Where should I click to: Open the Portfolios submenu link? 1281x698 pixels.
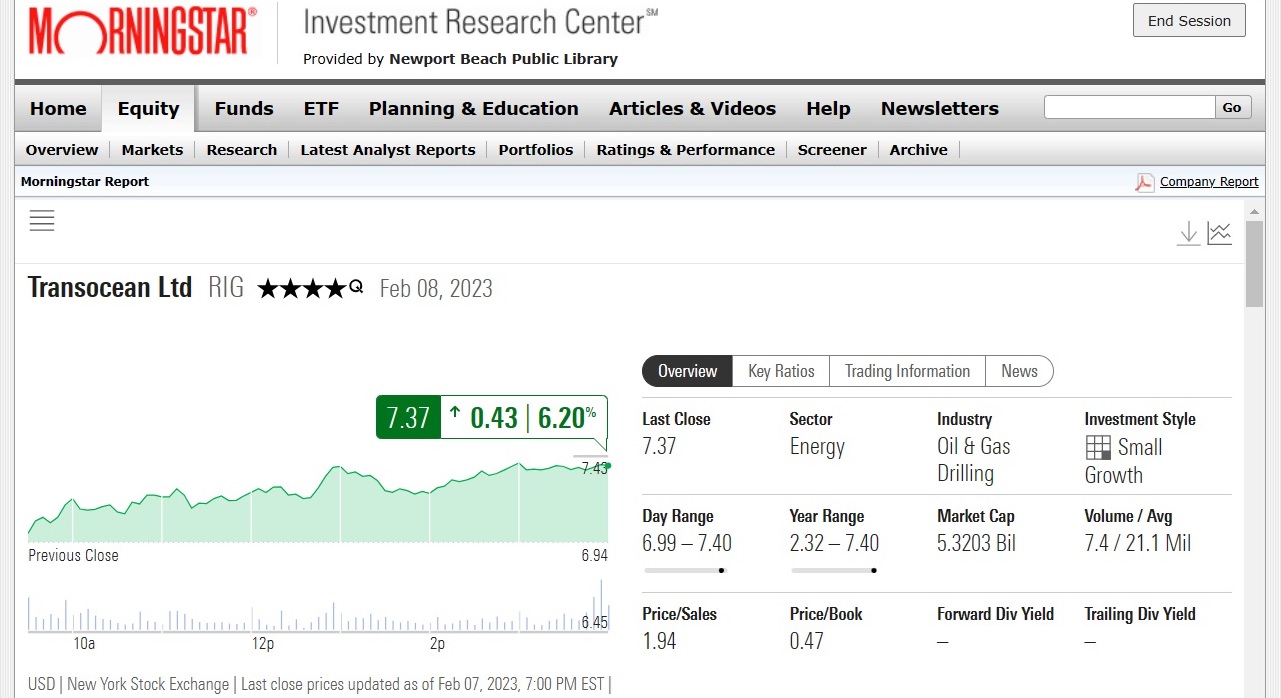pyautogui.click(x=536, y=150)
